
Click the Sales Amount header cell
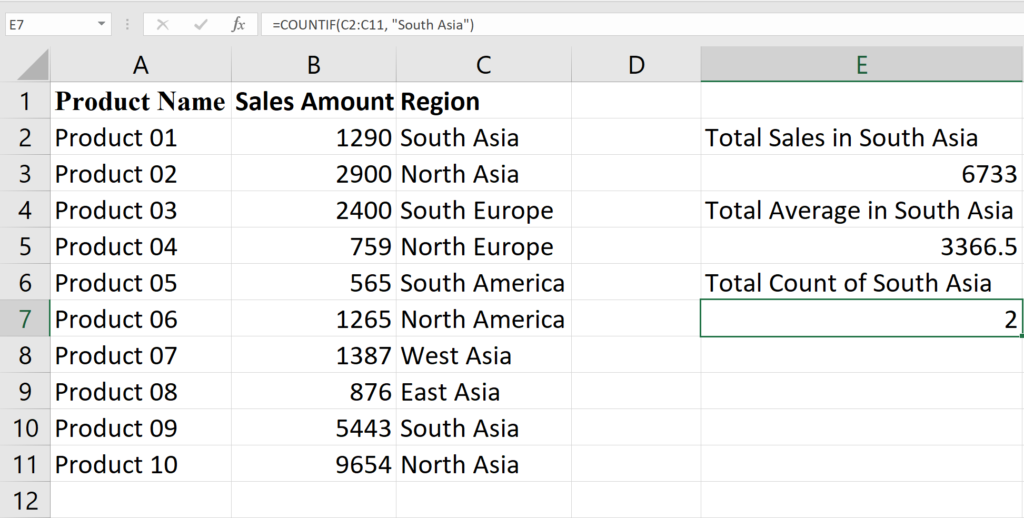point(313,101)
